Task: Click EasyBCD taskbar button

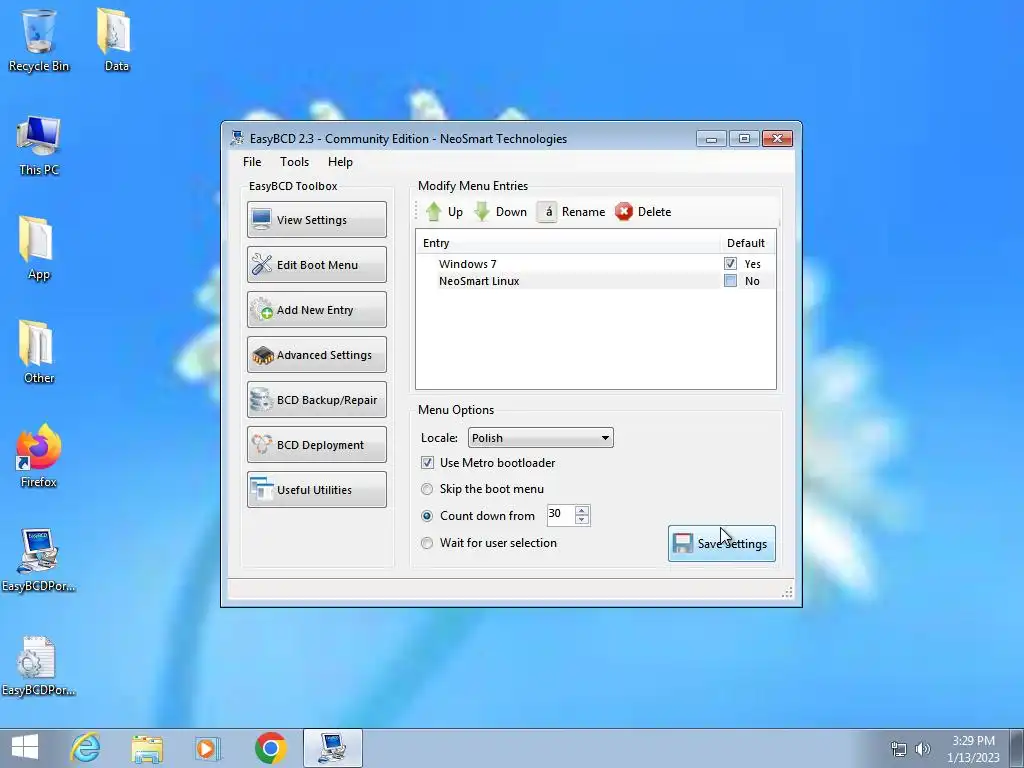Action: coord(332,748)
